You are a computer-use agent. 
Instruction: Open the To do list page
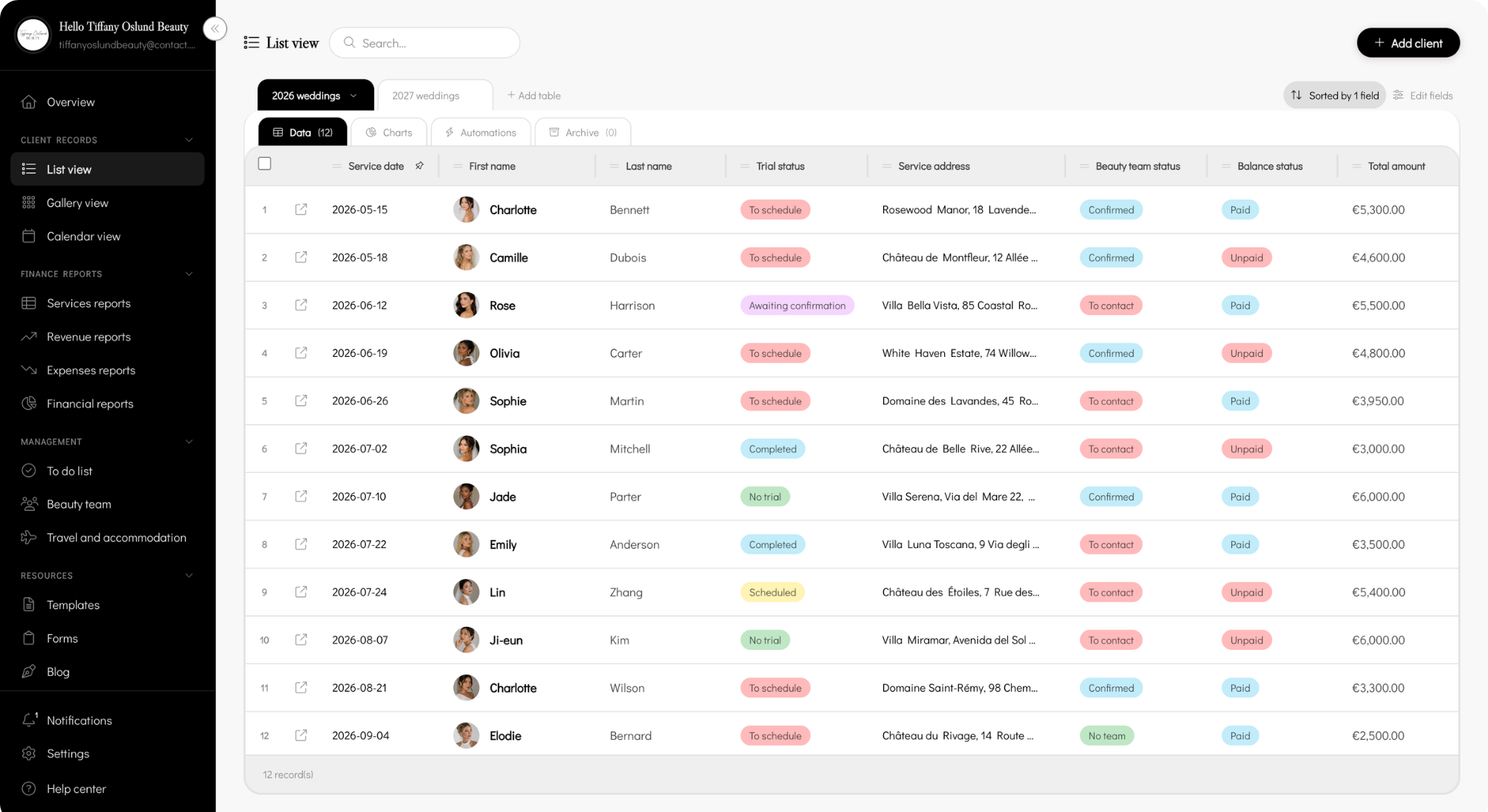pos(108,470)
